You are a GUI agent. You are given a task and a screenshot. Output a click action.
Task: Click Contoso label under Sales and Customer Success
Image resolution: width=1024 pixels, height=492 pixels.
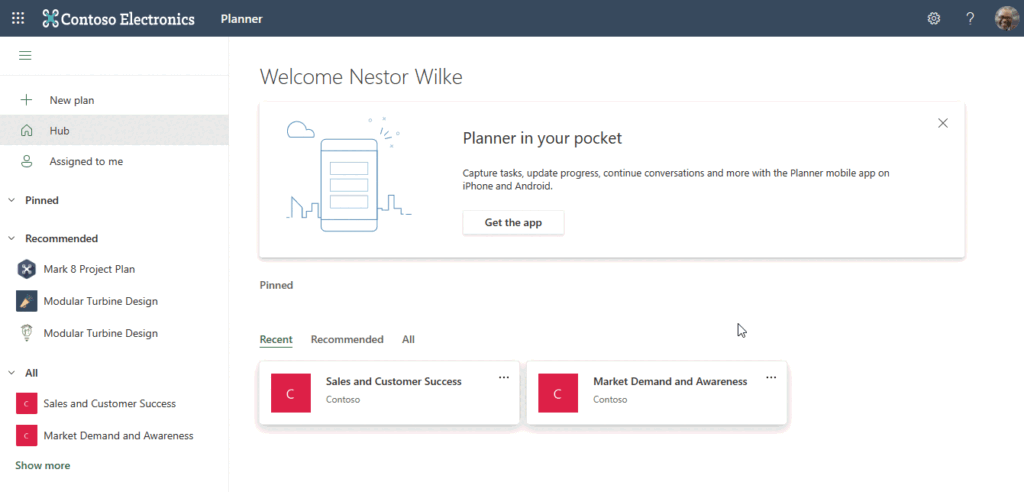343,400
